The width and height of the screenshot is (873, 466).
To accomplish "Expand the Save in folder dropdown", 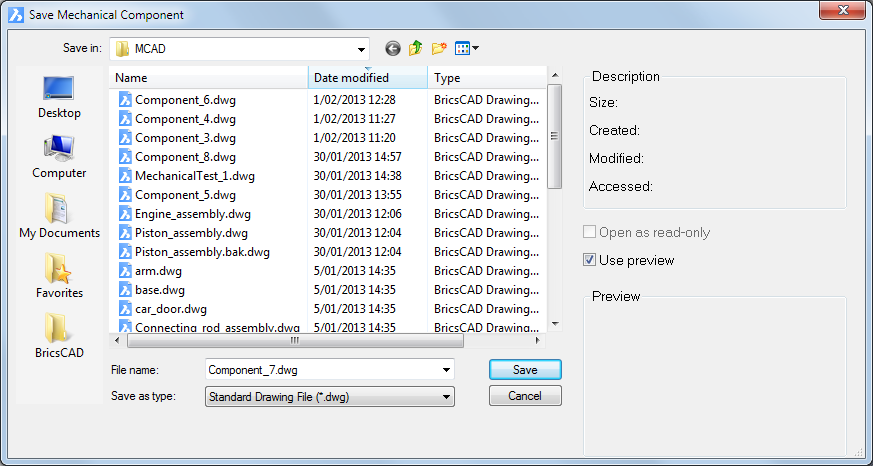I will pos(360,49).
